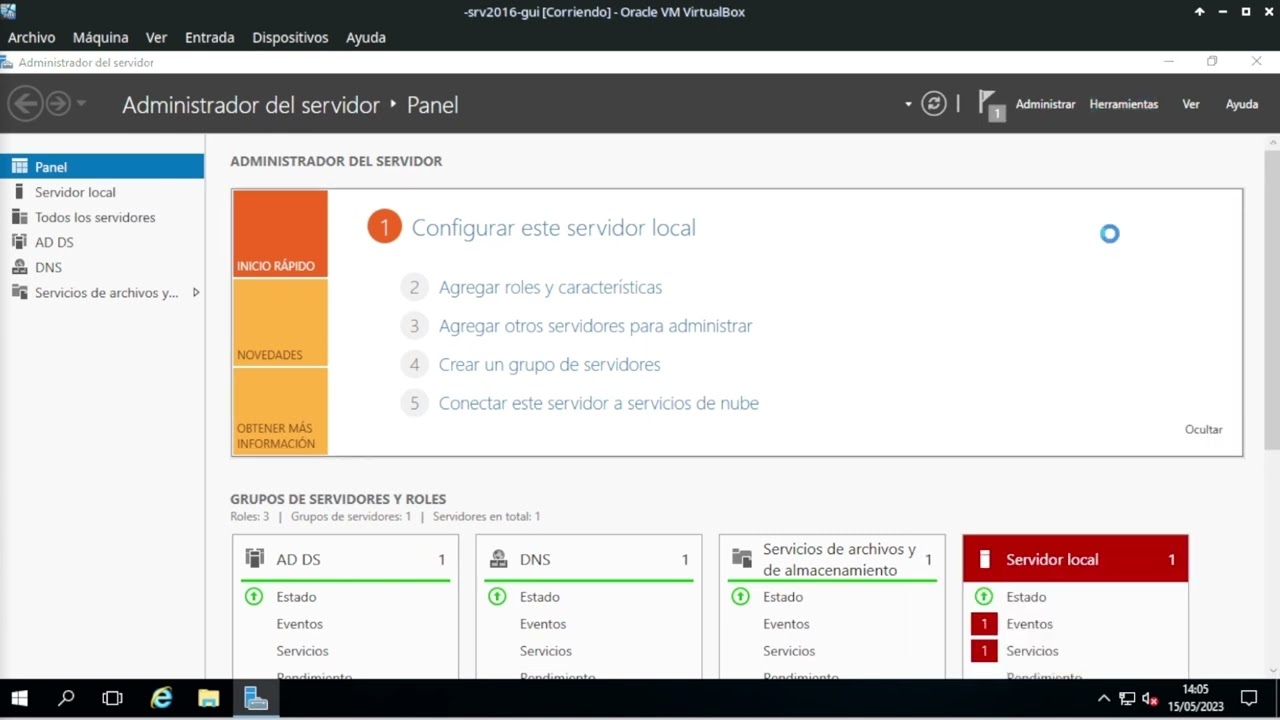1280x720 pixels.
Task: Open the Action Center notification icon
Action: pyautogui.click(x=1249, y=698)
